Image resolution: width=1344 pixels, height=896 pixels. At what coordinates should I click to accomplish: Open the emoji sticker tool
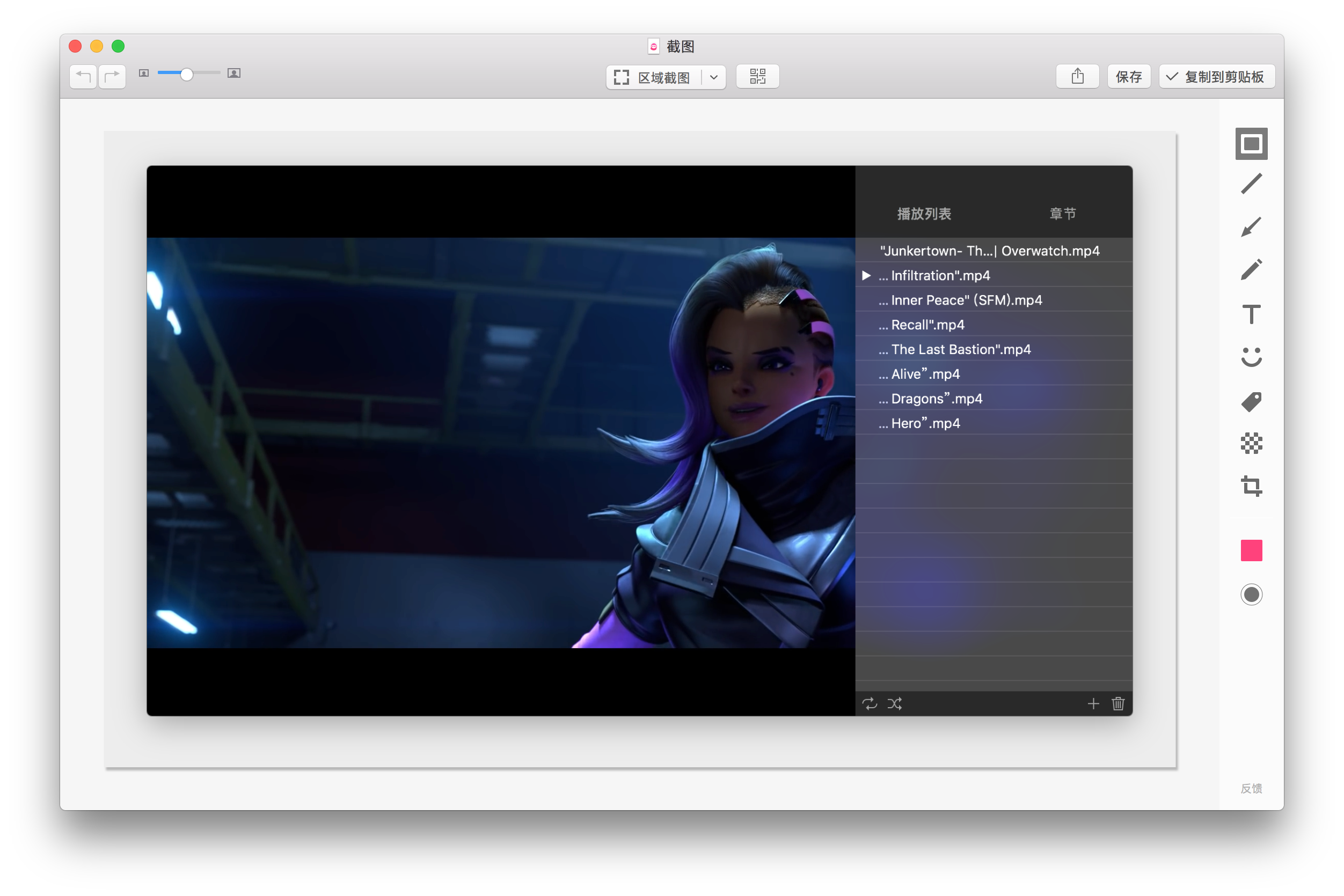[x=1251, y=357]
